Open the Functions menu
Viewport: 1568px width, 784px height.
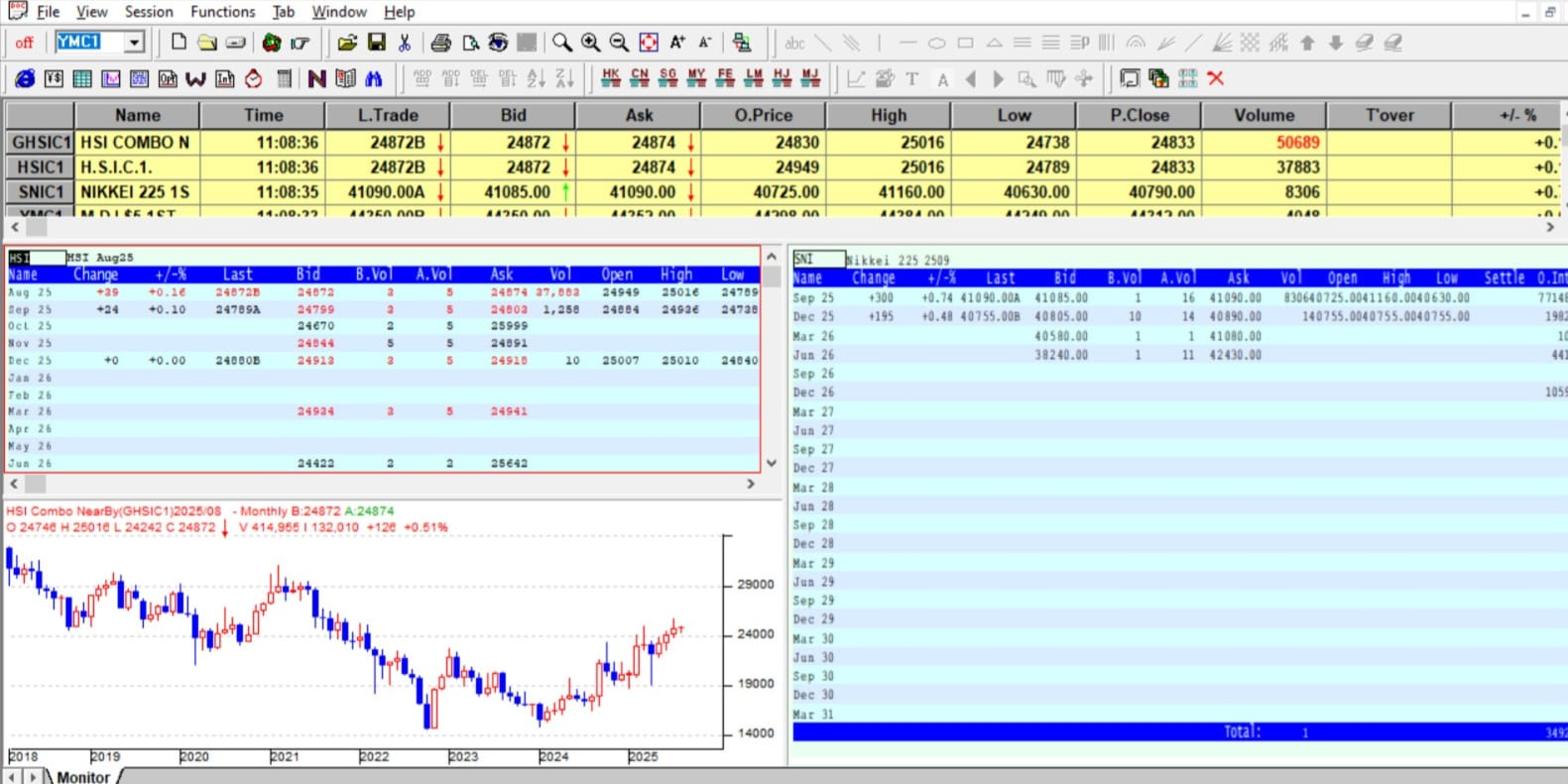[222, 12]
